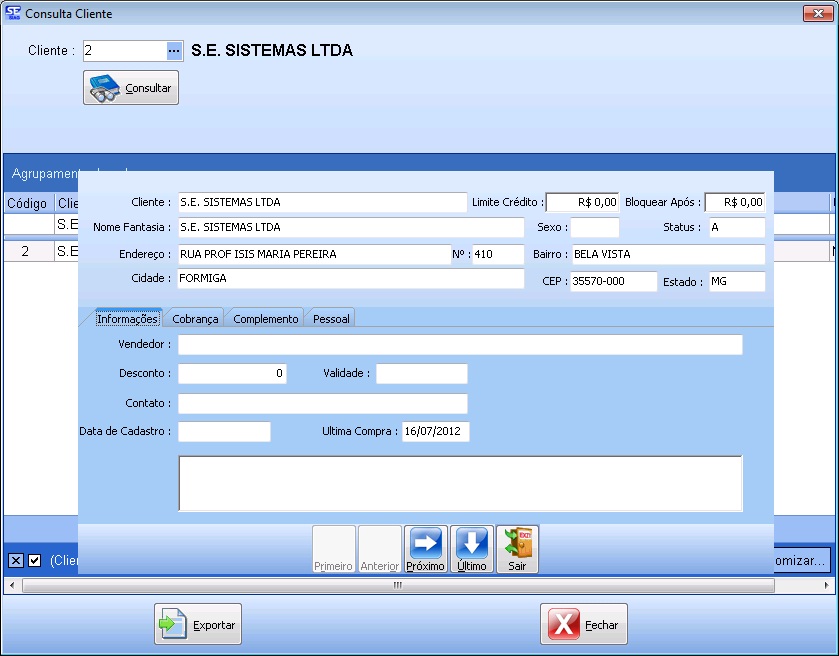Focus the Ultima Compra date field
This screenshot has width=839, height=656.
[435, 432]
